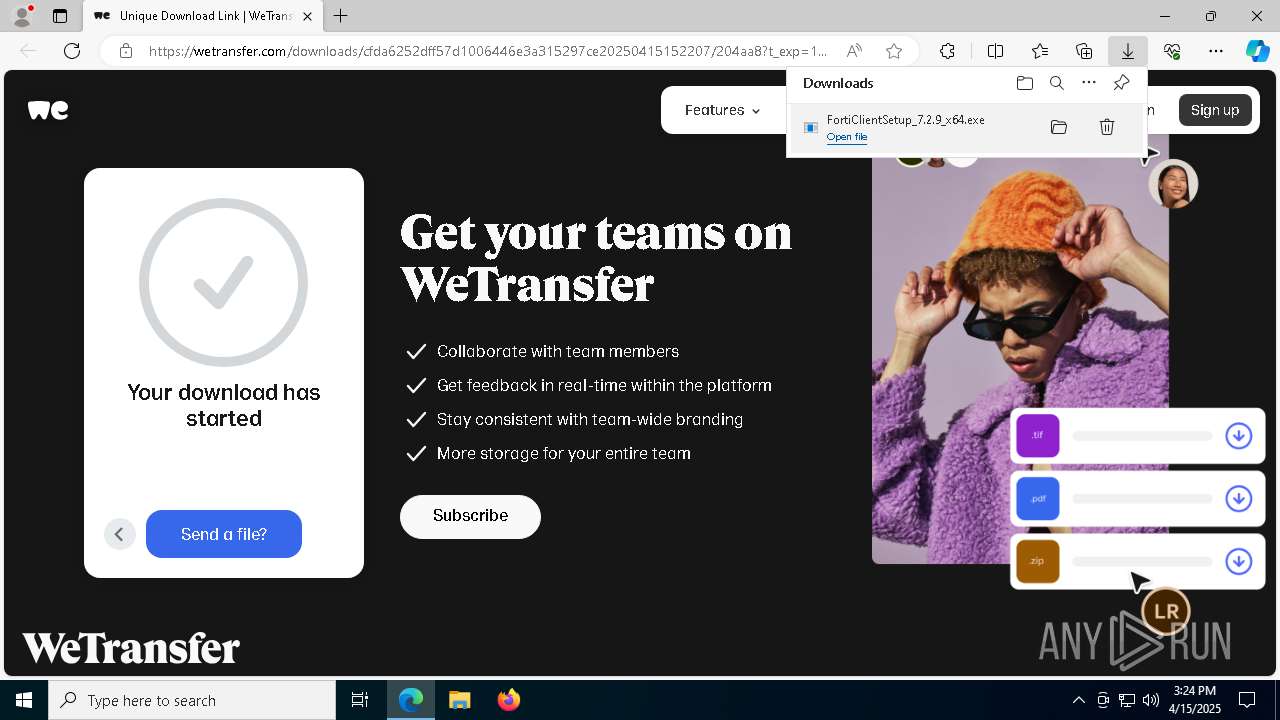Open downloads folder in Downloads panel
This screenshot has width=1280, height=720.
coord(1024,83)
